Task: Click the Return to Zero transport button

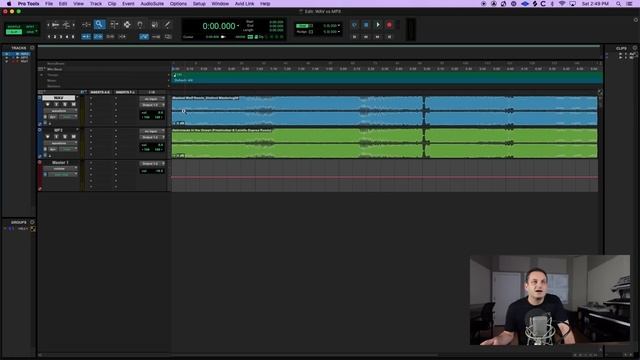Action: click(354, 37)
